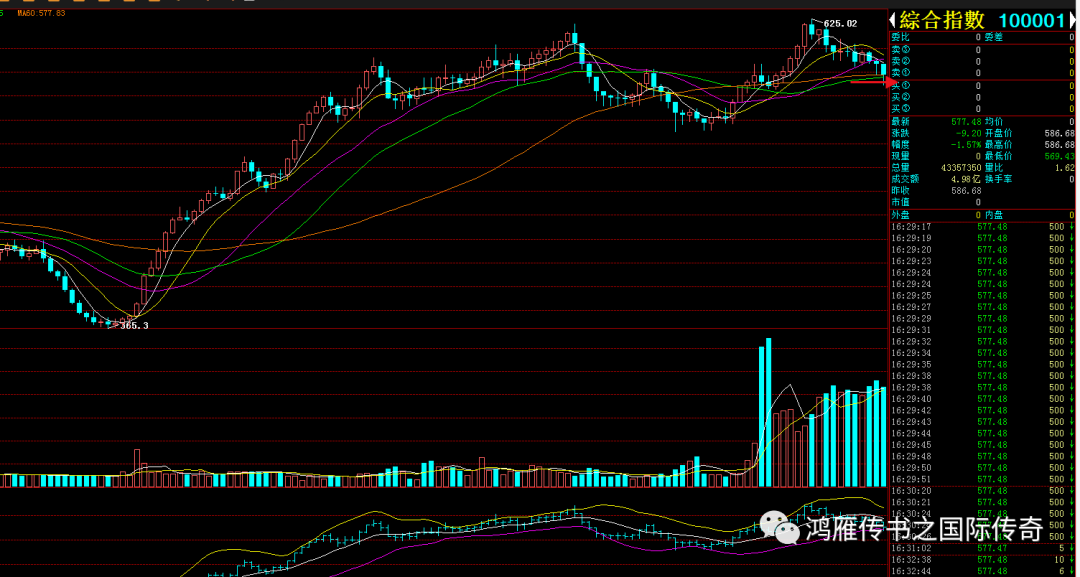This screenshot has width=1080, height=577.
Task: Select the 16:29:29 tick row
Action: tap(982, 319)
